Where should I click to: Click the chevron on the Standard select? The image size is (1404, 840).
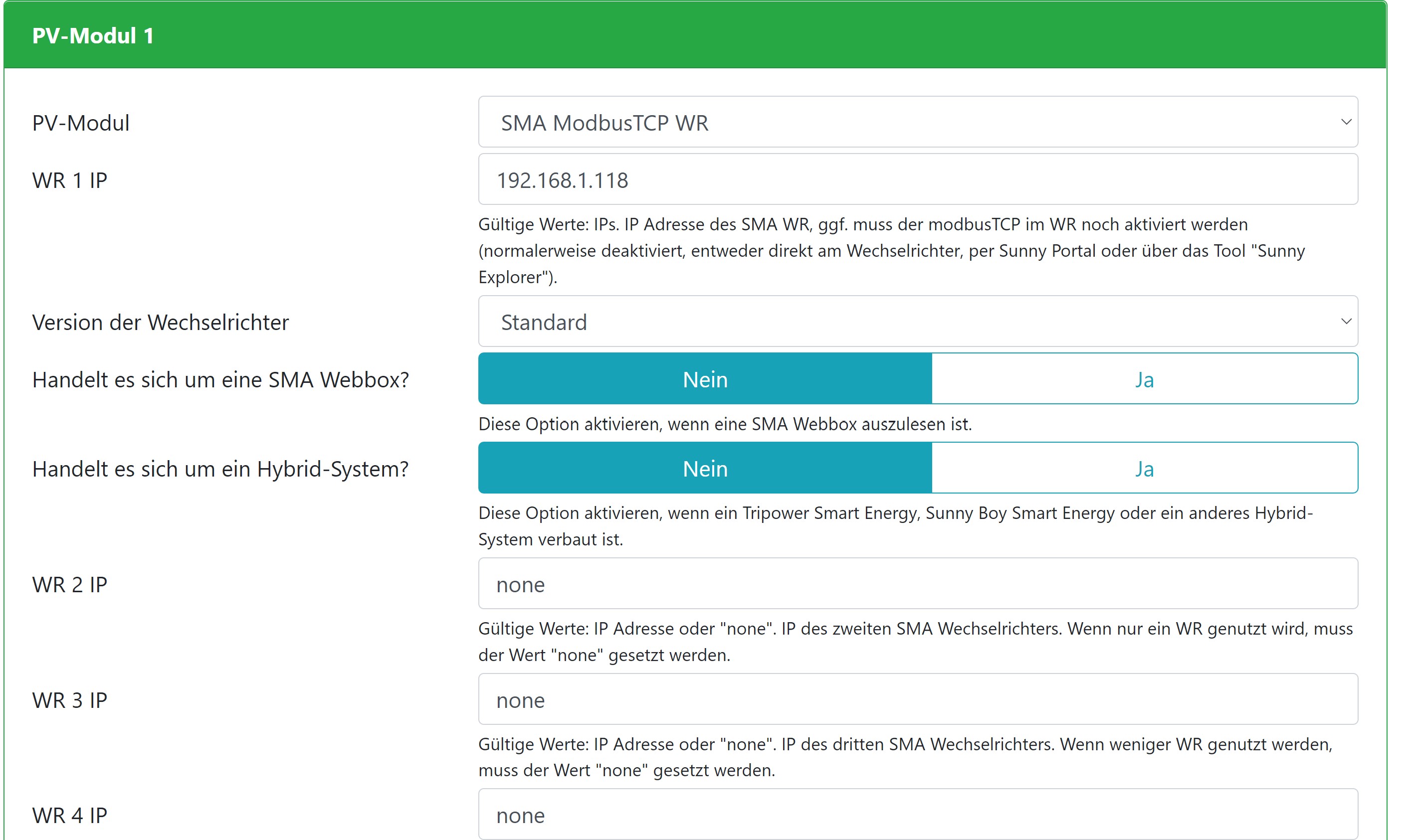coord(1346,322)
